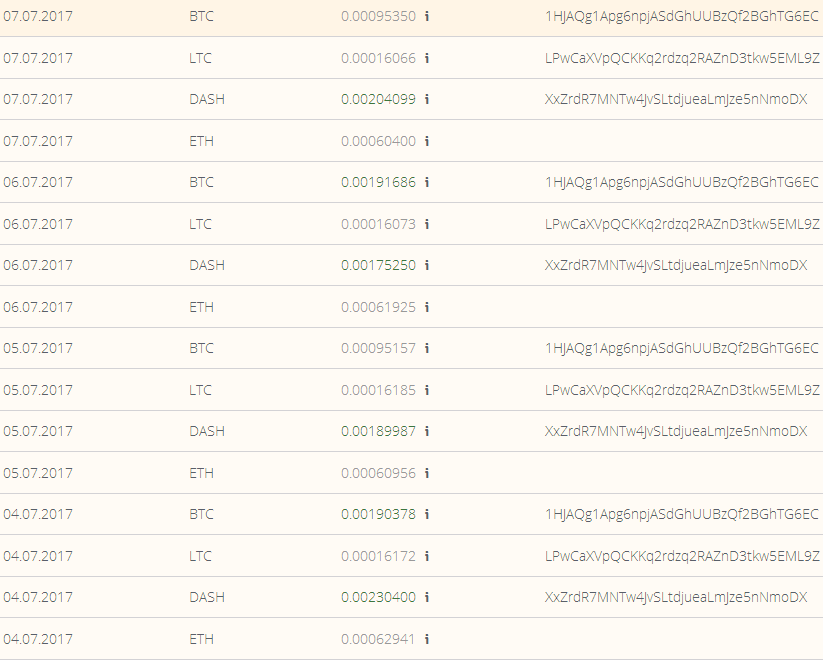Select BTC label in the 06.07.2017 row
This screenshot has width=823, height=660.
(202, 182)
